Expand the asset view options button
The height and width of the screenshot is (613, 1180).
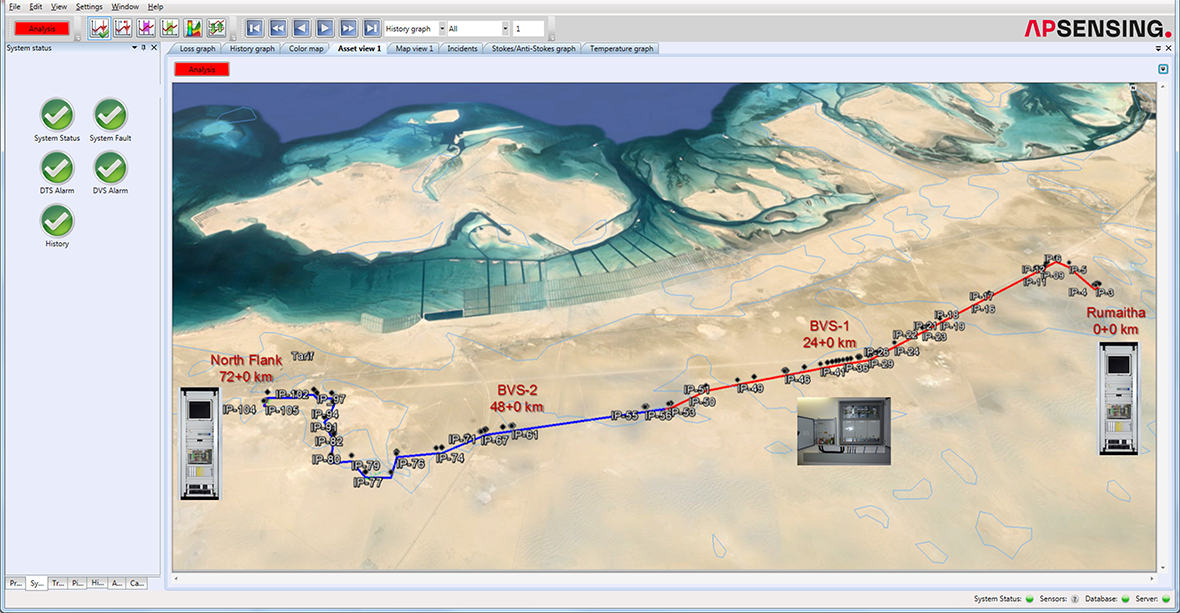(1163, 69)
